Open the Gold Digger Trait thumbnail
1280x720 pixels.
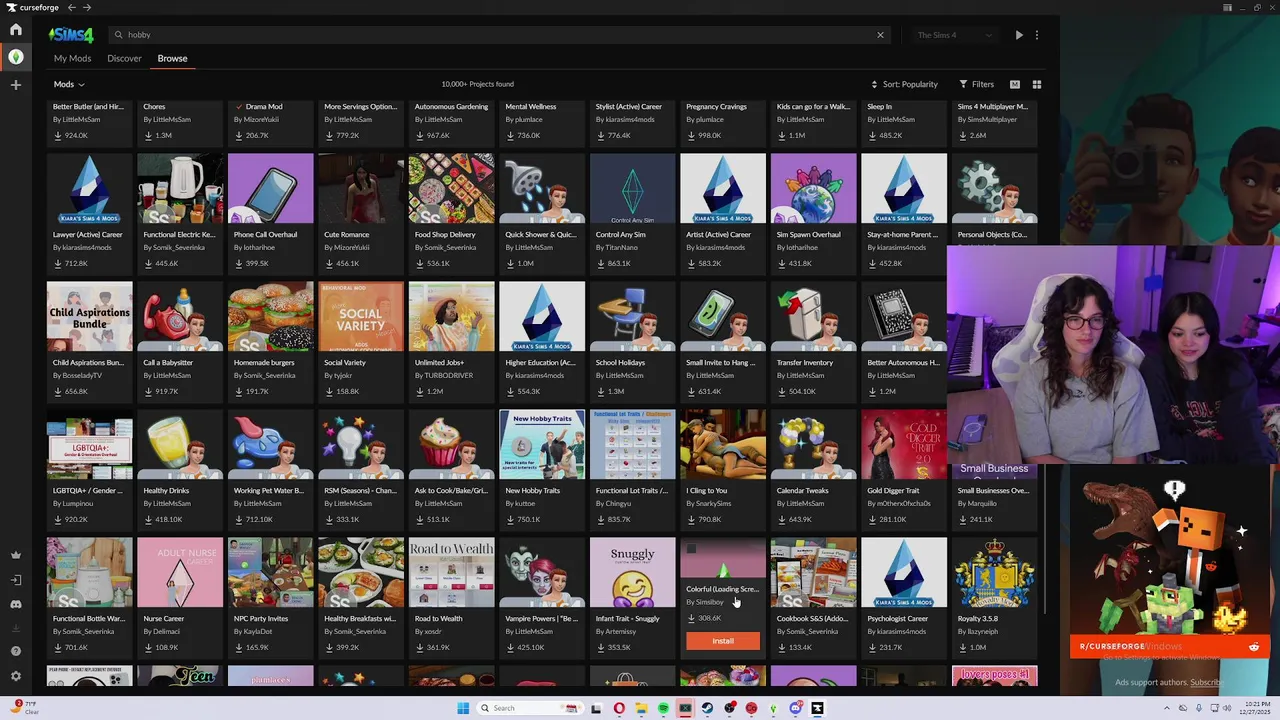click(x=904, y=445)
